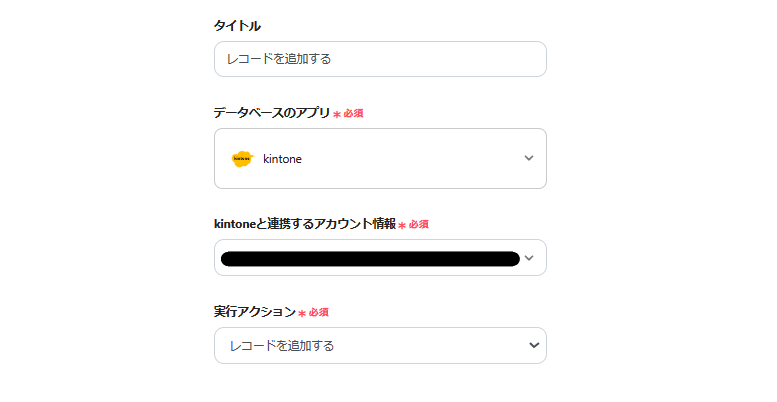
Task: Click red asterisk next to データベースのアプリ
Action: click(336, 115)
